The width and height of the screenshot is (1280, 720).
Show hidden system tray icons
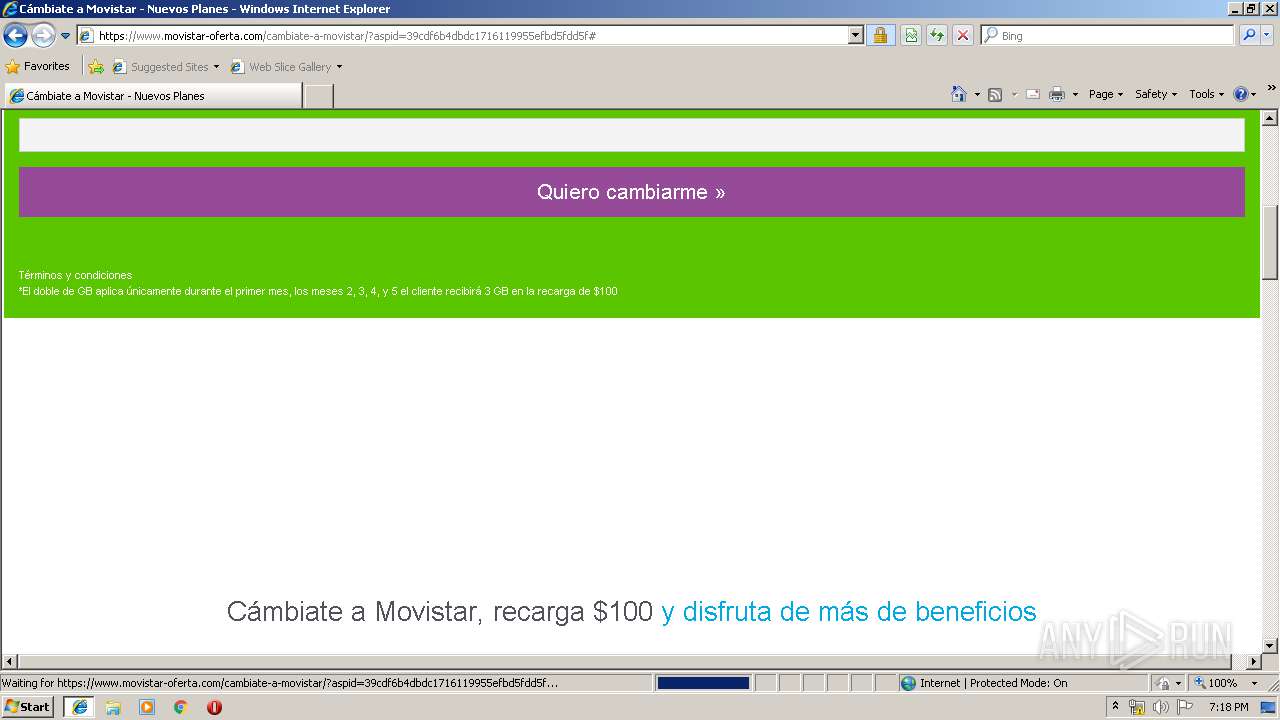click(1116, 707)
